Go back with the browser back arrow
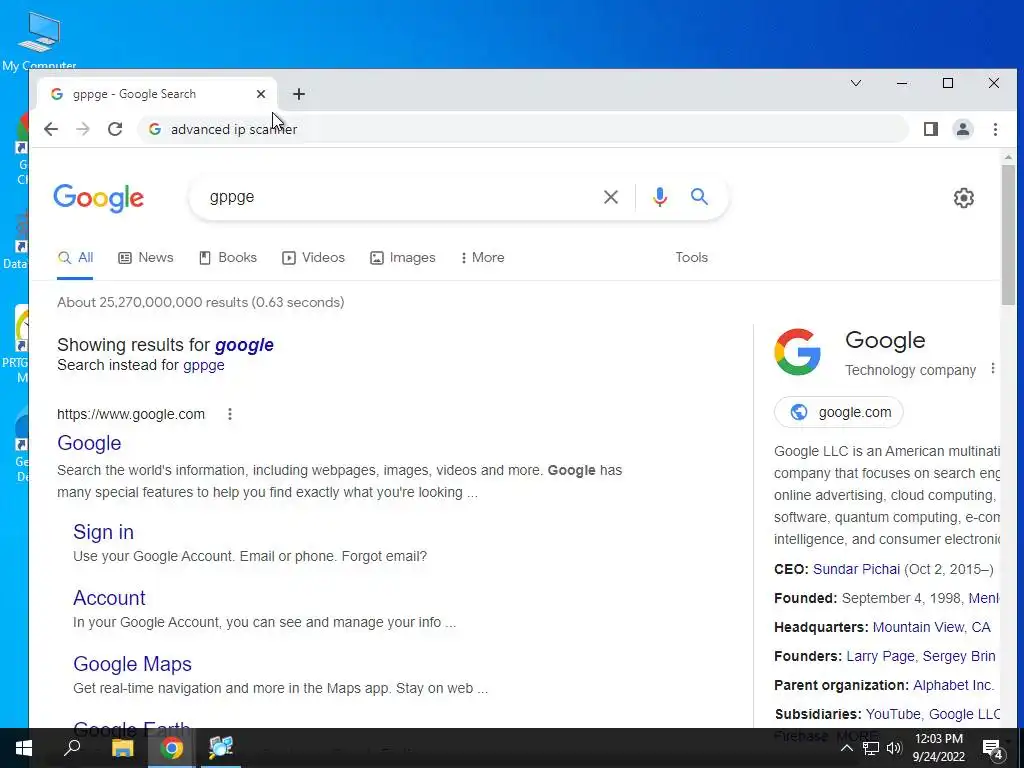The width and height of the screenshot is (1024, 768). click(51, 129)
